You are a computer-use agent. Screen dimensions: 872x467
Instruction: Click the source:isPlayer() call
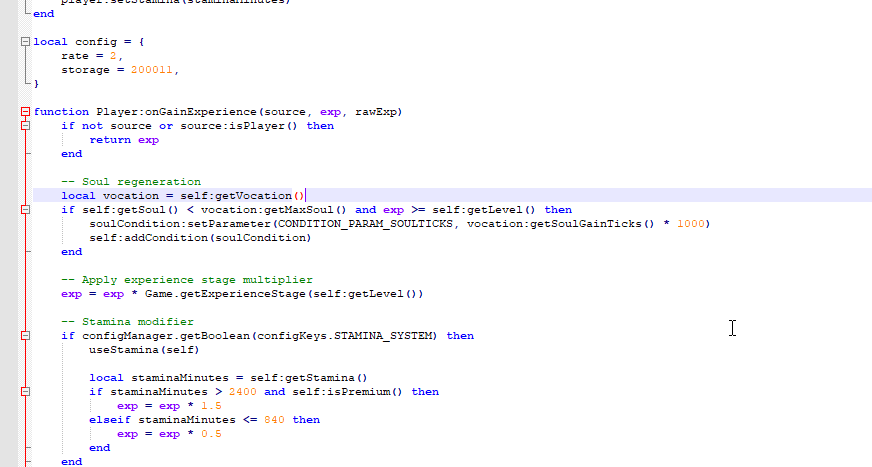click(239, 126)
